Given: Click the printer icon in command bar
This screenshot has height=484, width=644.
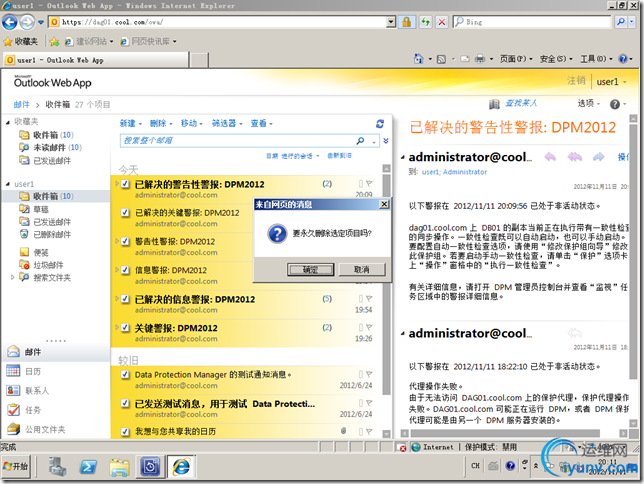Looking at the screenshot, I should click(x=480, y=59).
